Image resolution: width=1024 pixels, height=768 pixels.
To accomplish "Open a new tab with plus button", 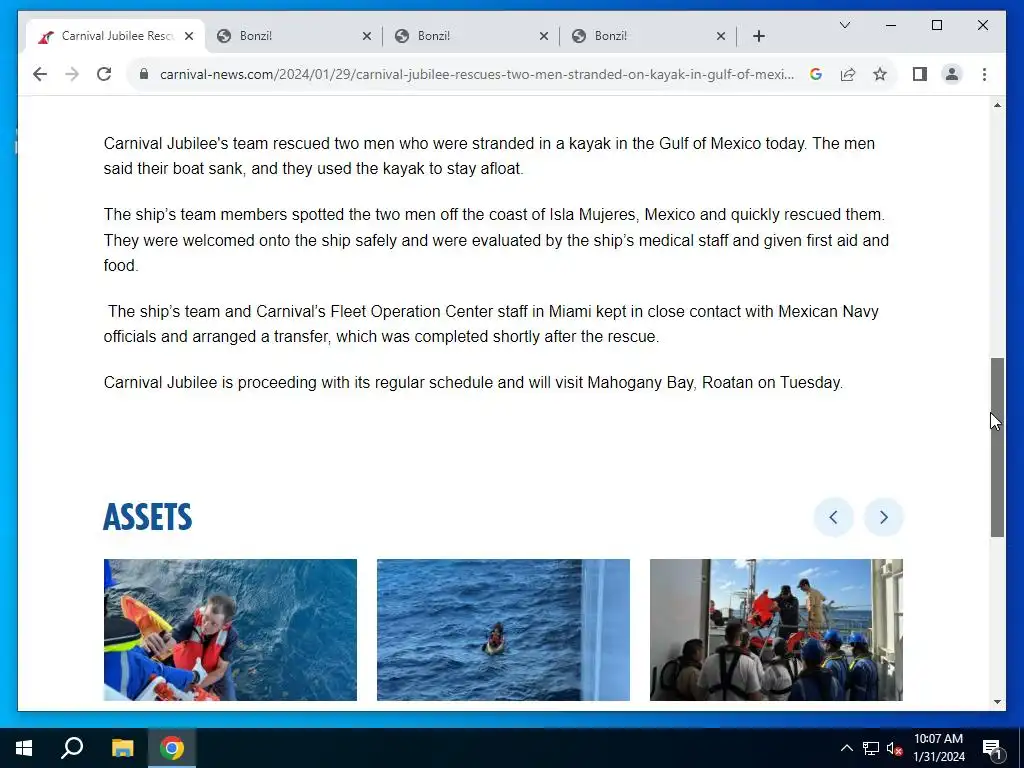I will pos(759,37).
